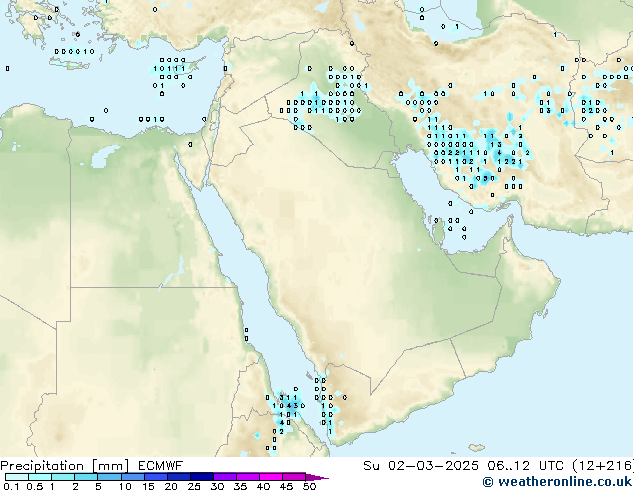The image size is (634, 490).
Task: Select the palest 0.1 mm legend swatch
Action: [x=17, y=477]
